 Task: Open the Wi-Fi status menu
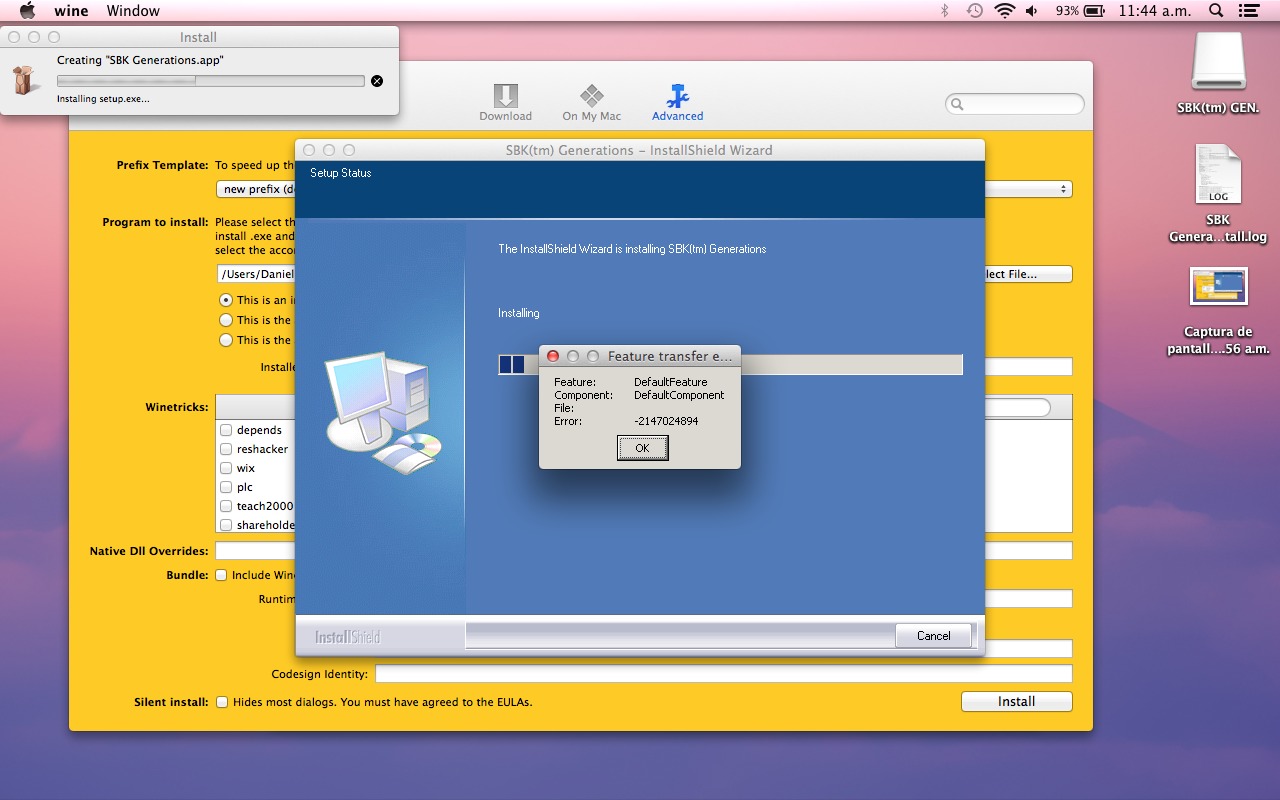(1004, 11)
